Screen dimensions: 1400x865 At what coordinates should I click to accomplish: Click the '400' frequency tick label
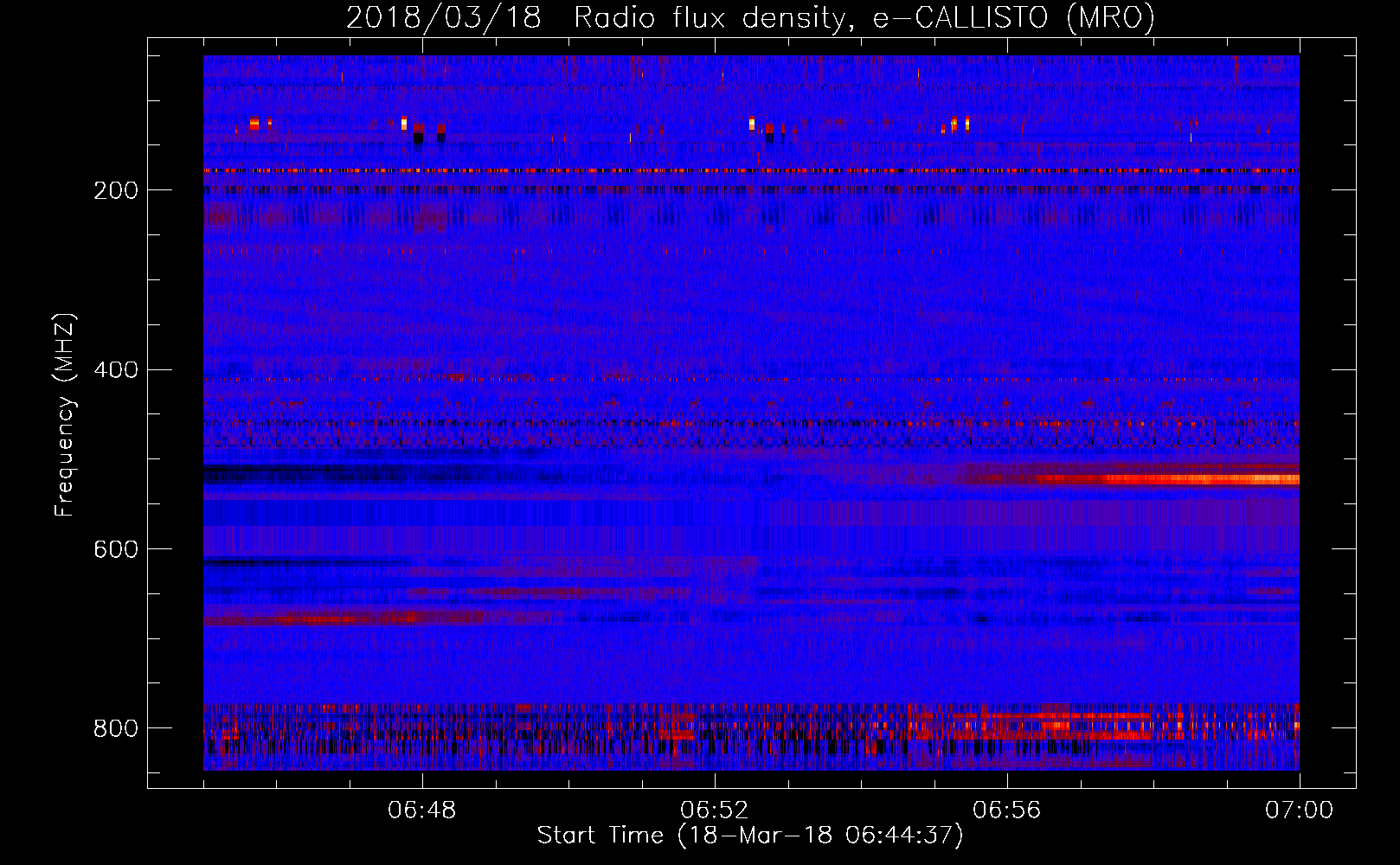[x=115, y=370]
